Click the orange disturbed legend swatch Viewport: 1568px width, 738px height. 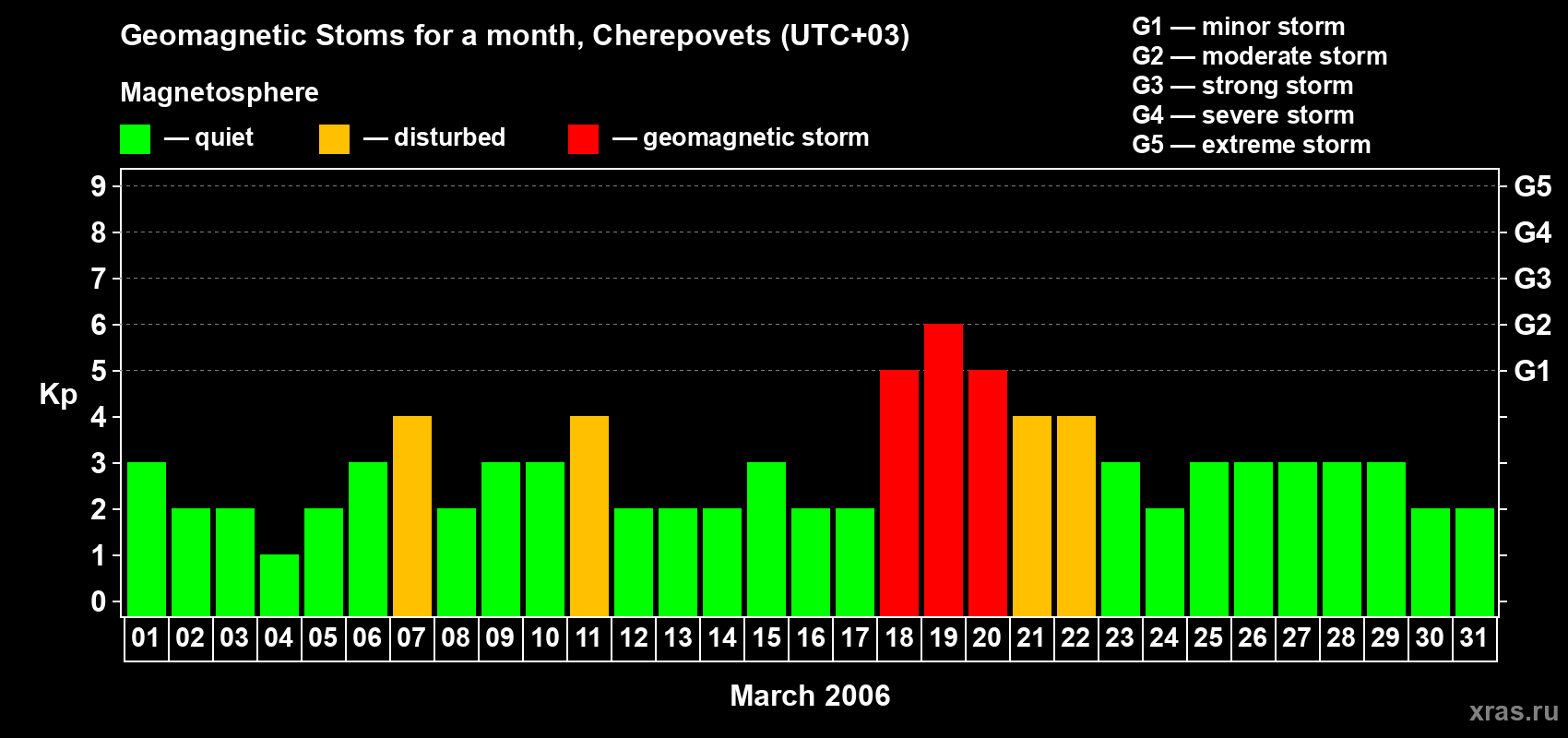point(334,139)
